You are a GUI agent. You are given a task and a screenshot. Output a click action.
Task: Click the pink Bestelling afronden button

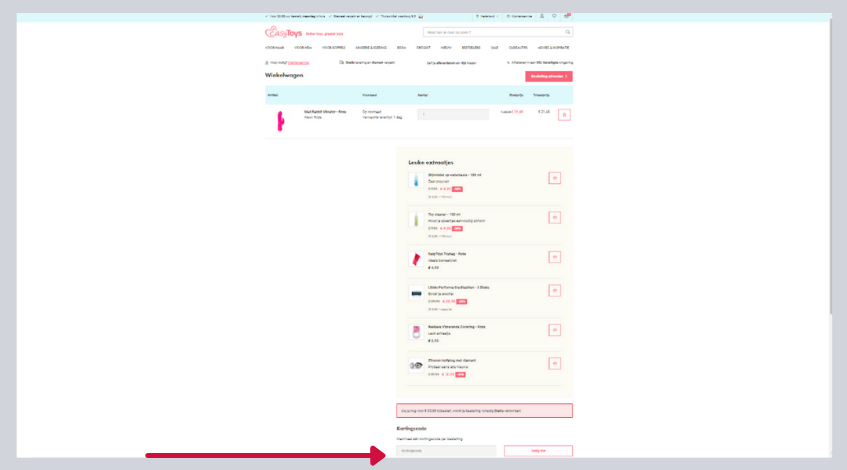click(548, 76)
